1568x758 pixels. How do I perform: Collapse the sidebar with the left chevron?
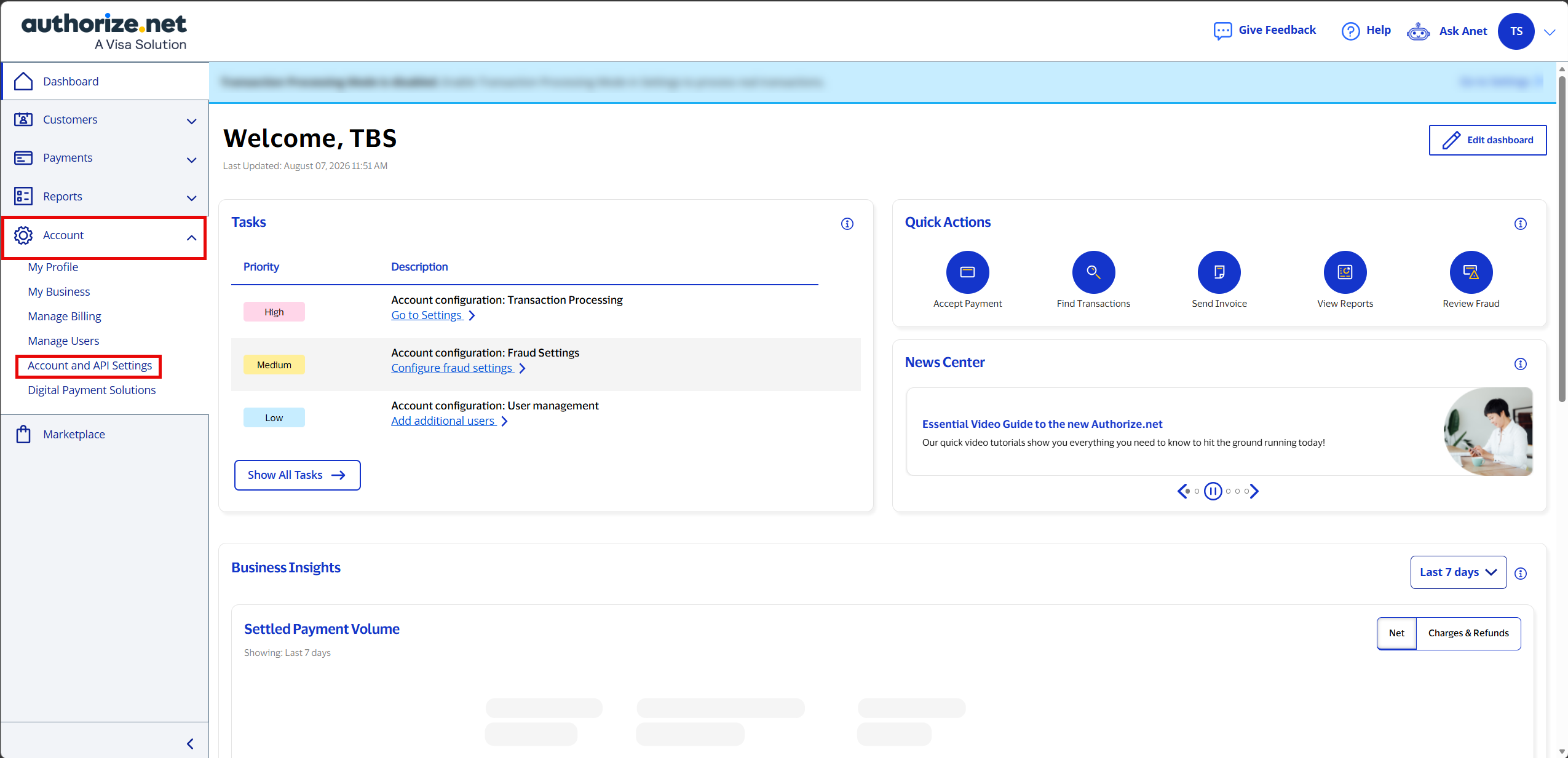click(191, 744)
